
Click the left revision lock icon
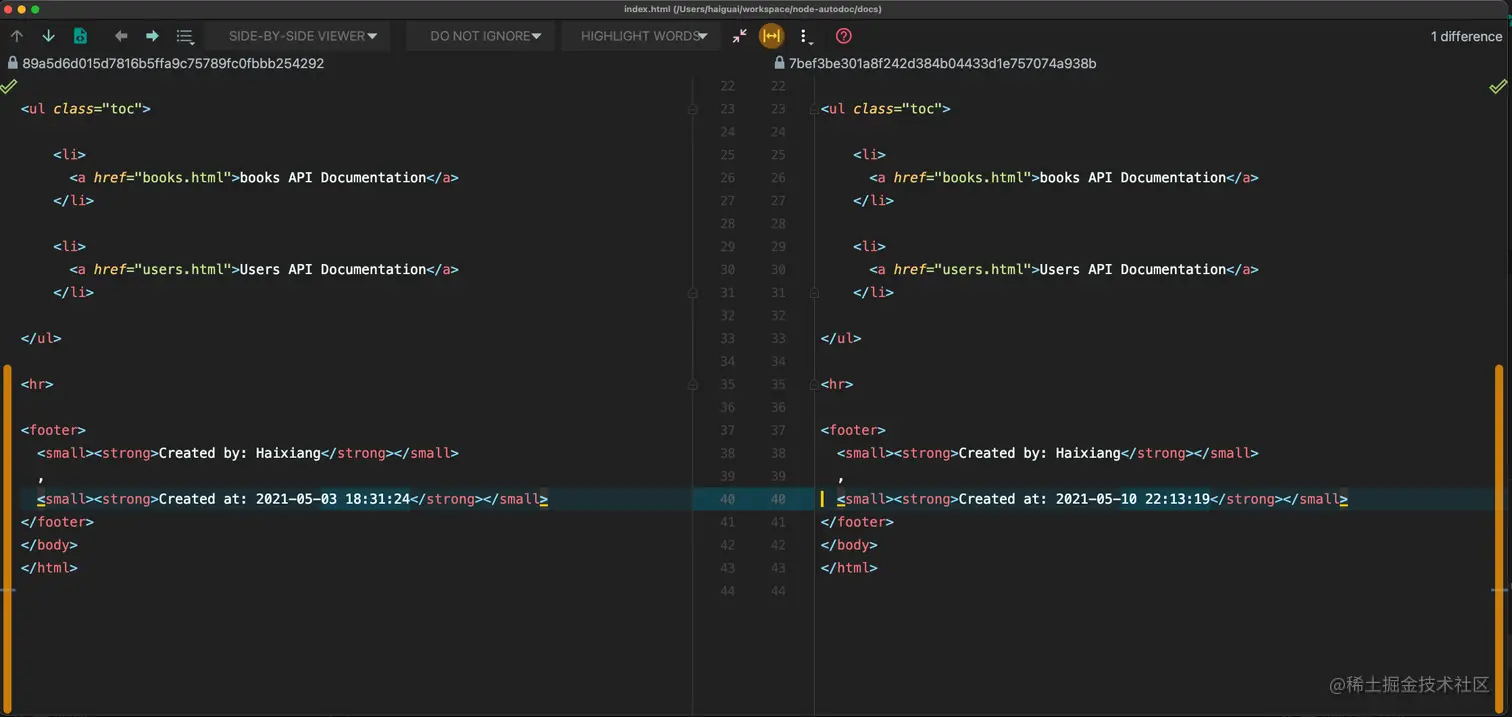tap(12, 63)
